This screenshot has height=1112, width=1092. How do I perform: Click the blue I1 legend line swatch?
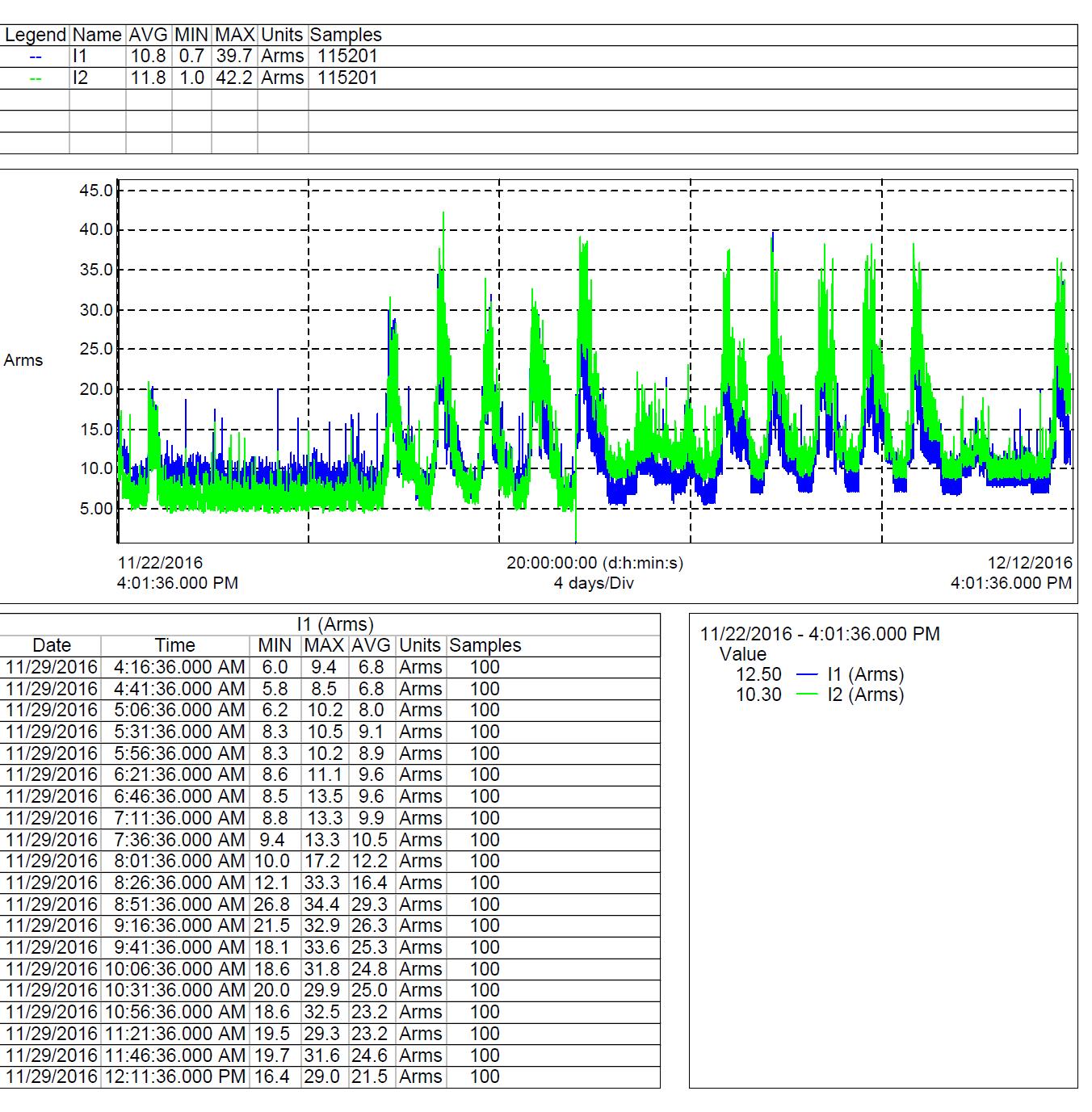point(35,57)
